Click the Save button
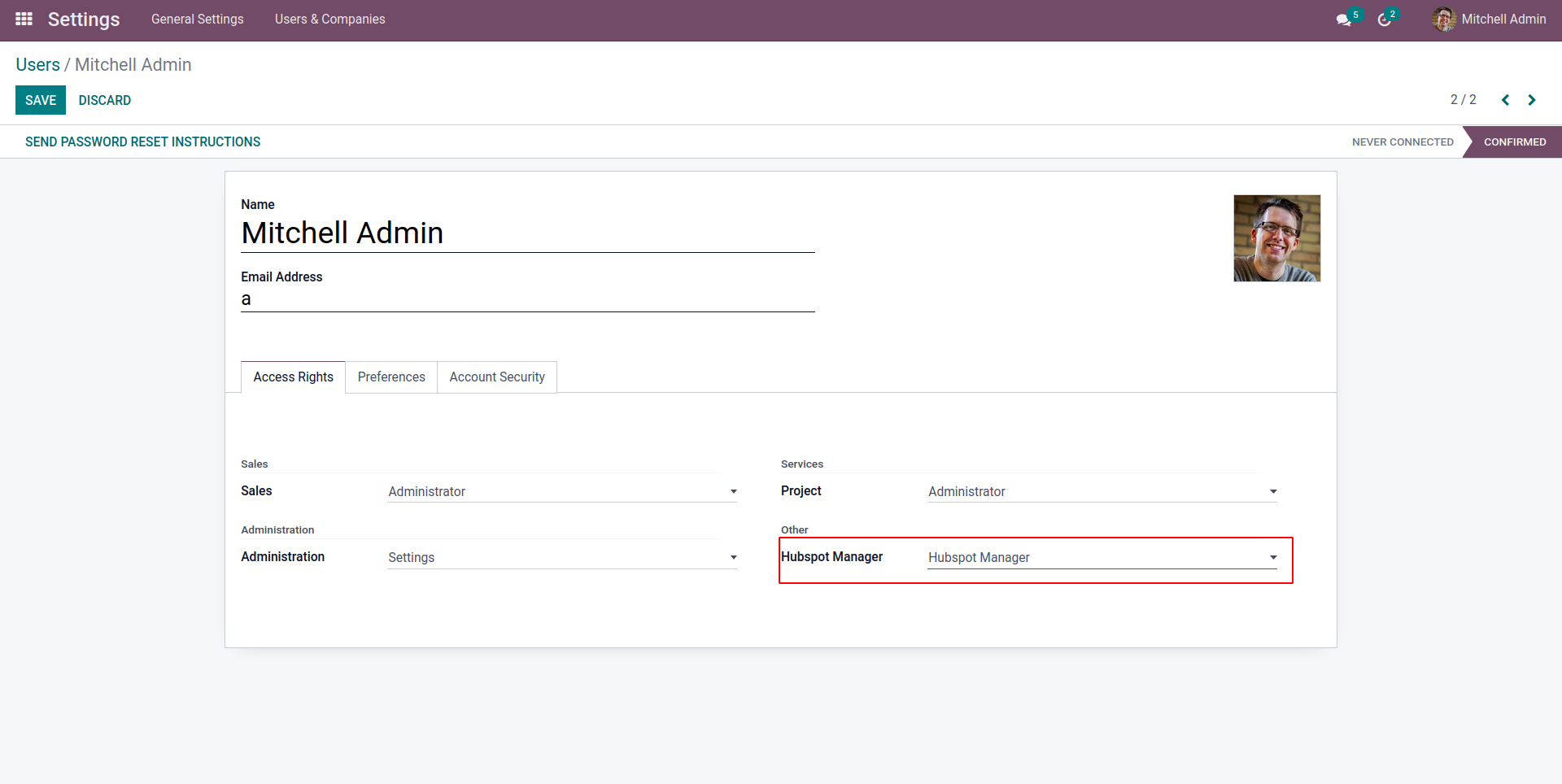 [x=41, y=100]
